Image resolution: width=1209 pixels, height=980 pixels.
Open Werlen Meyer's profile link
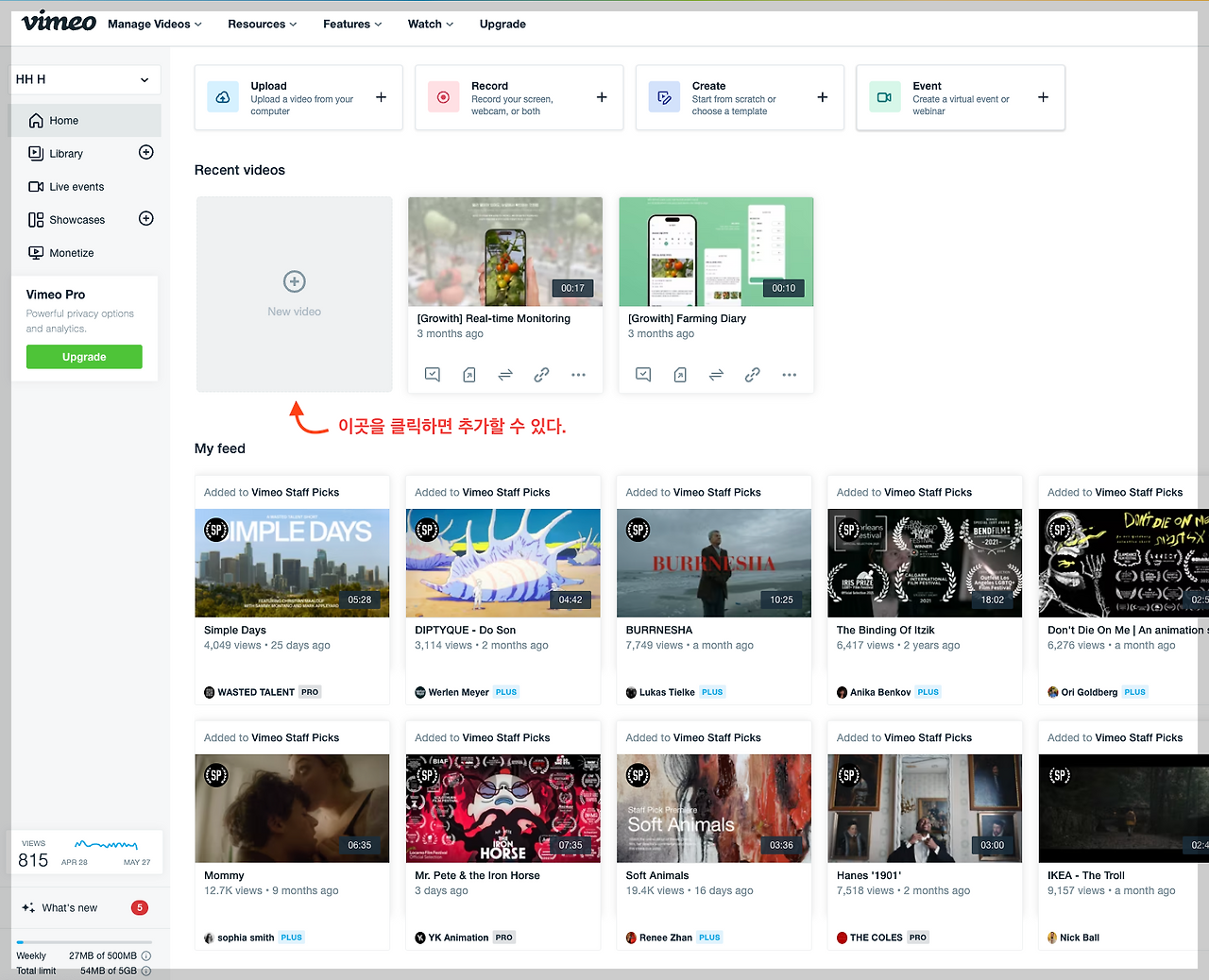pyautogui.click(x=459, y=692)
